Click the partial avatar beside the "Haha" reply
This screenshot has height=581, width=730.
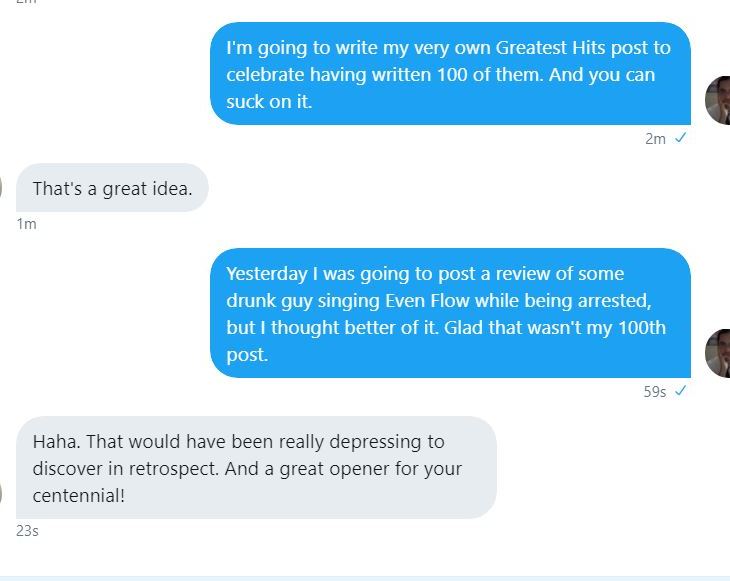click(x=2, y=493)
